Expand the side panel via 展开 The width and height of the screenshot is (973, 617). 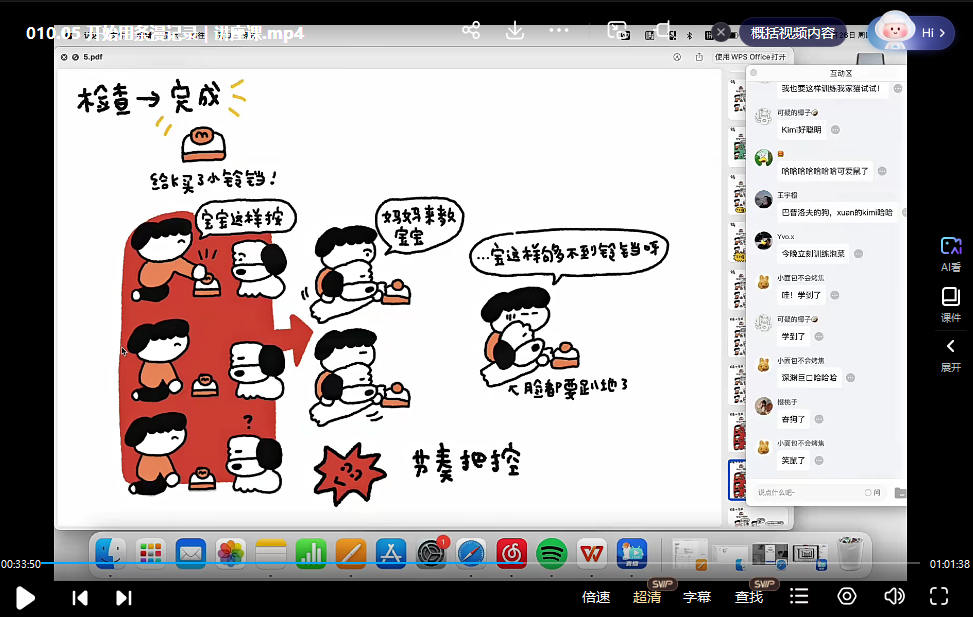click(950, 354)
